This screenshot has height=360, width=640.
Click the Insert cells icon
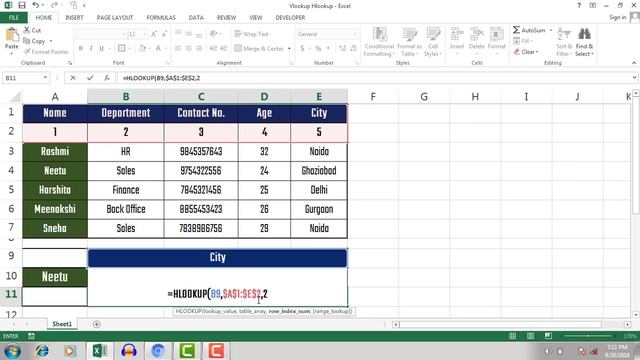[x=457, y=35]
